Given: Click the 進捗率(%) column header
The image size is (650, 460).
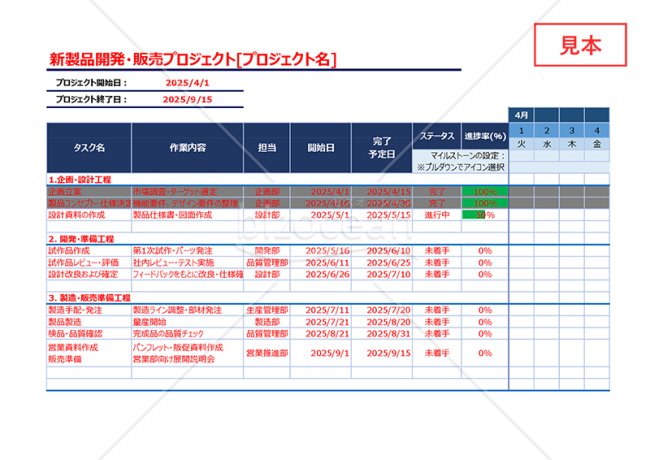Looking at the screenshot, I should pos(485,136).
